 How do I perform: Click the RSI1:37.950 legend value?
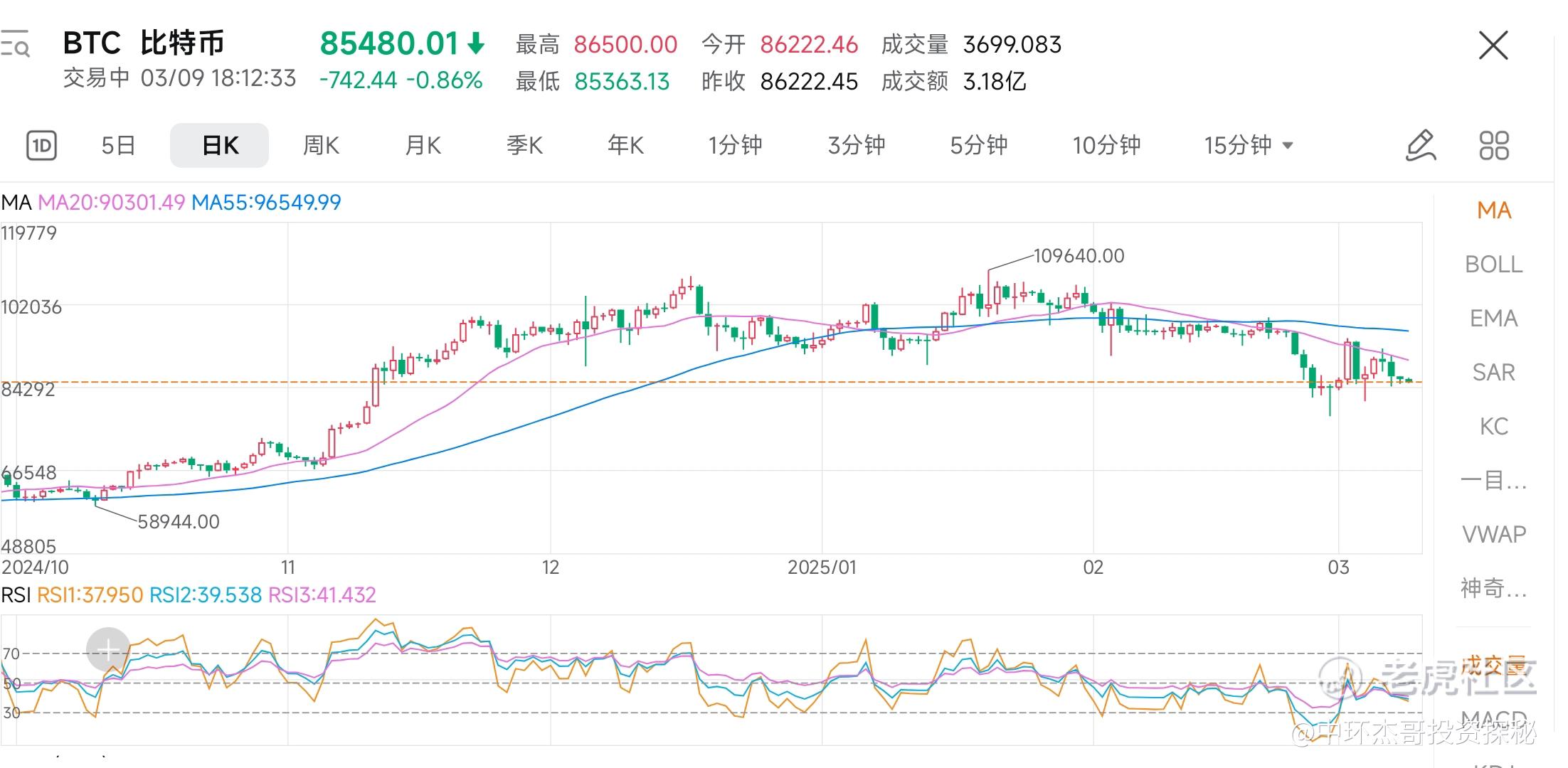coord(90,595)
